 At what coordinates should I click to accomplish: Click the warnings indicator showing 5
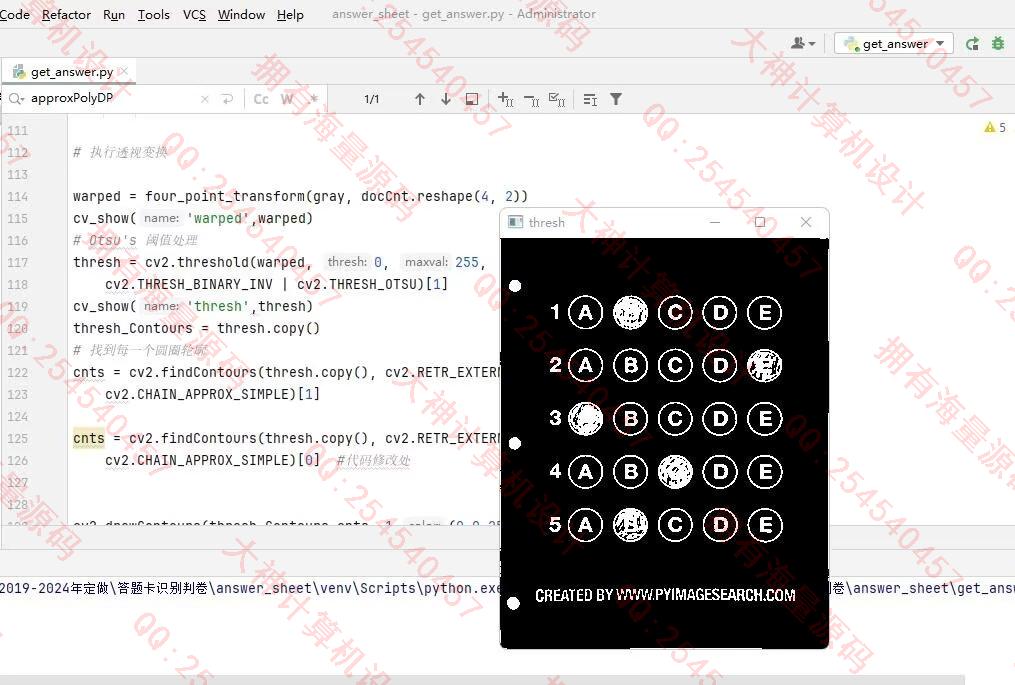tap(995, 127)
